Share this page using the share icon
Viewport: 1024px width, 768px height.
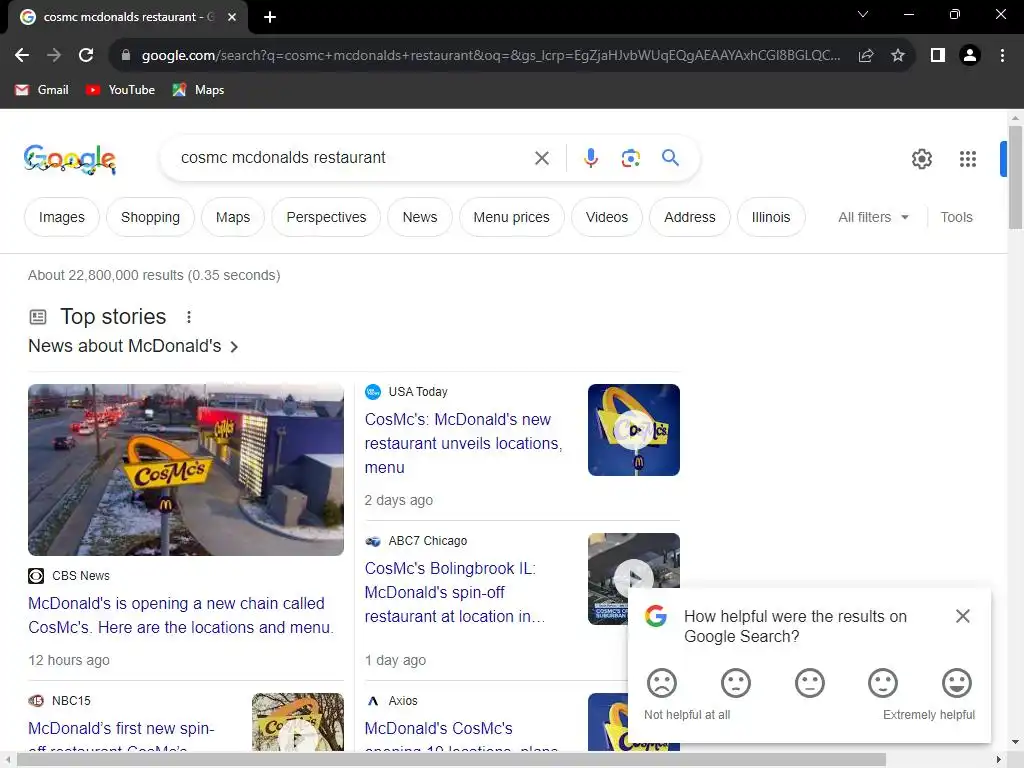(x=866, y=56)
